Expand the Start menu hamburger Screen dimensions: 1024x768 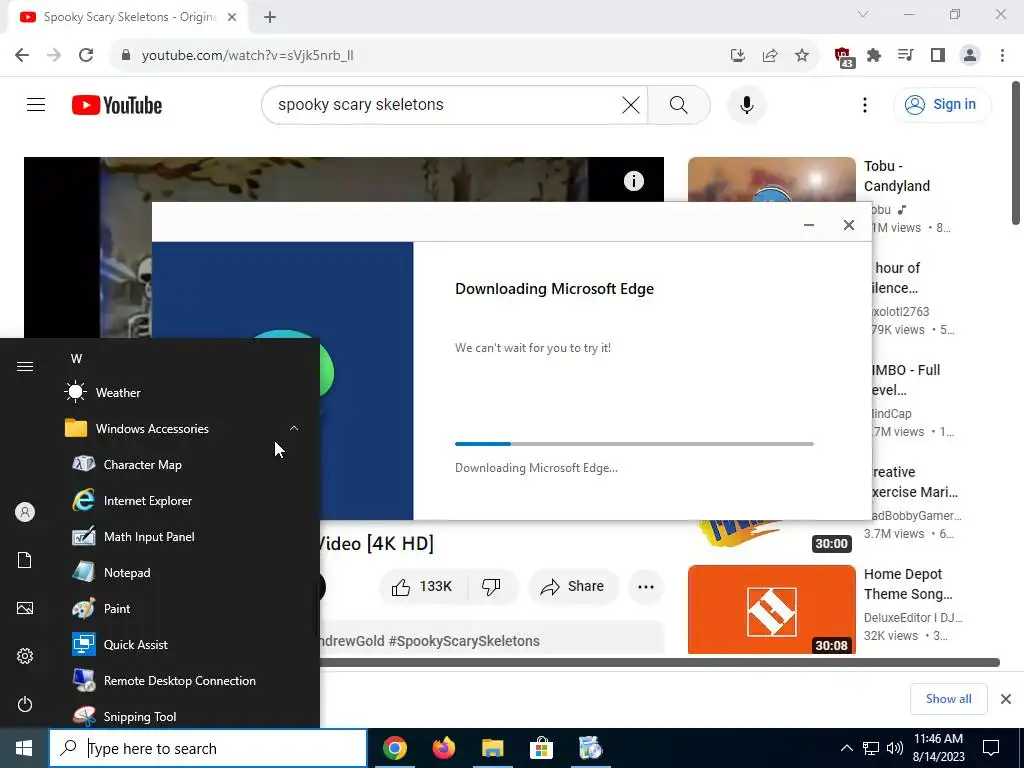pyautogui.click(x=25, y=366)
